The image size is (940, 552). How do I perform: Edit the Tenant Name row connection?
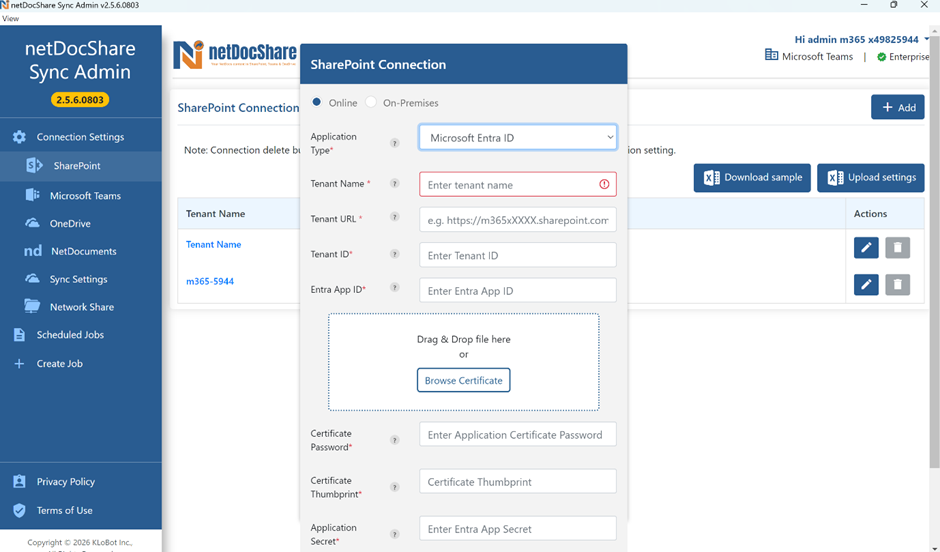coord(866,248)
